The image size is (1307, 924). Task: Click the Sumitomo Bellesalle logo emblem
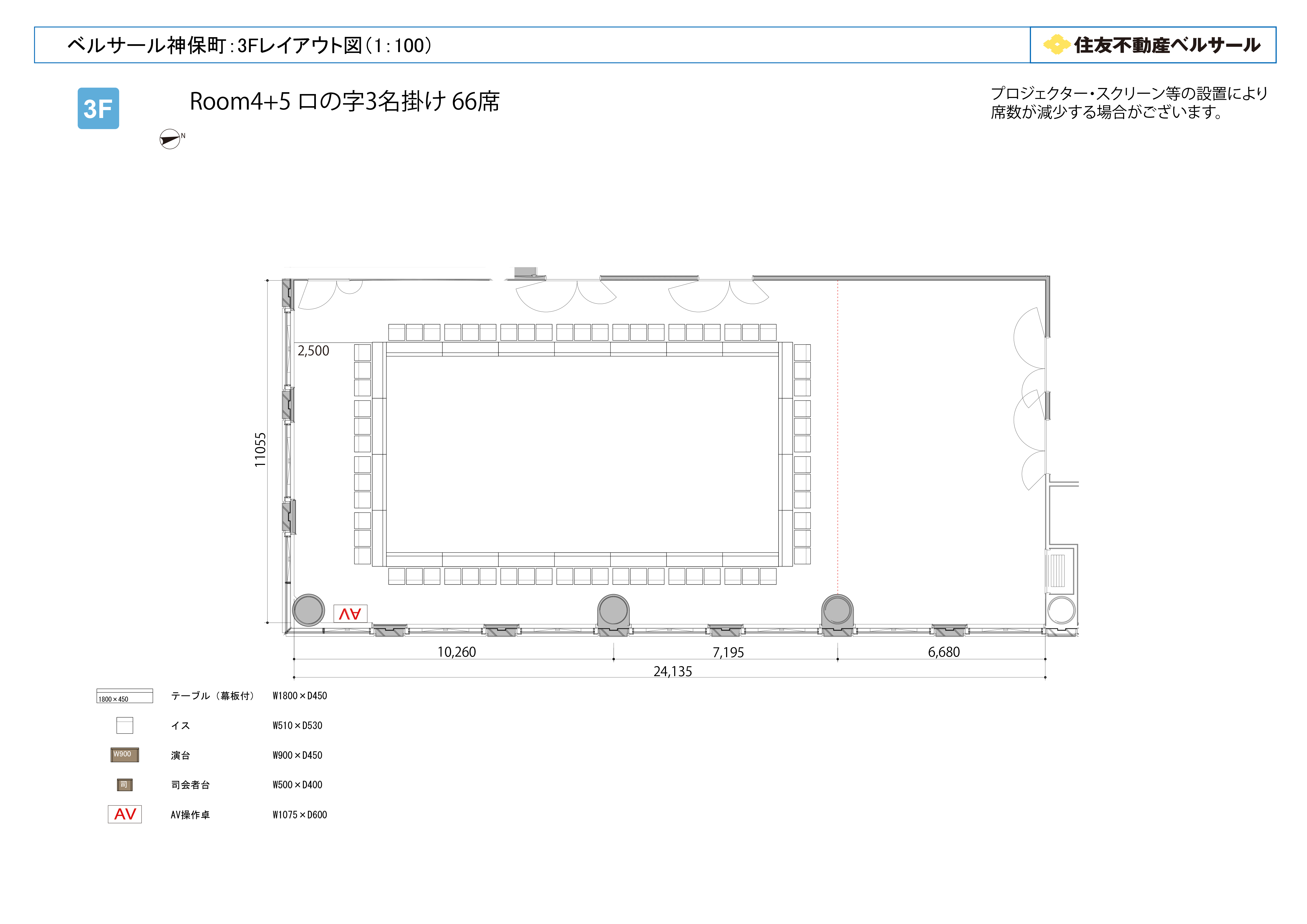click(1056, 44)
